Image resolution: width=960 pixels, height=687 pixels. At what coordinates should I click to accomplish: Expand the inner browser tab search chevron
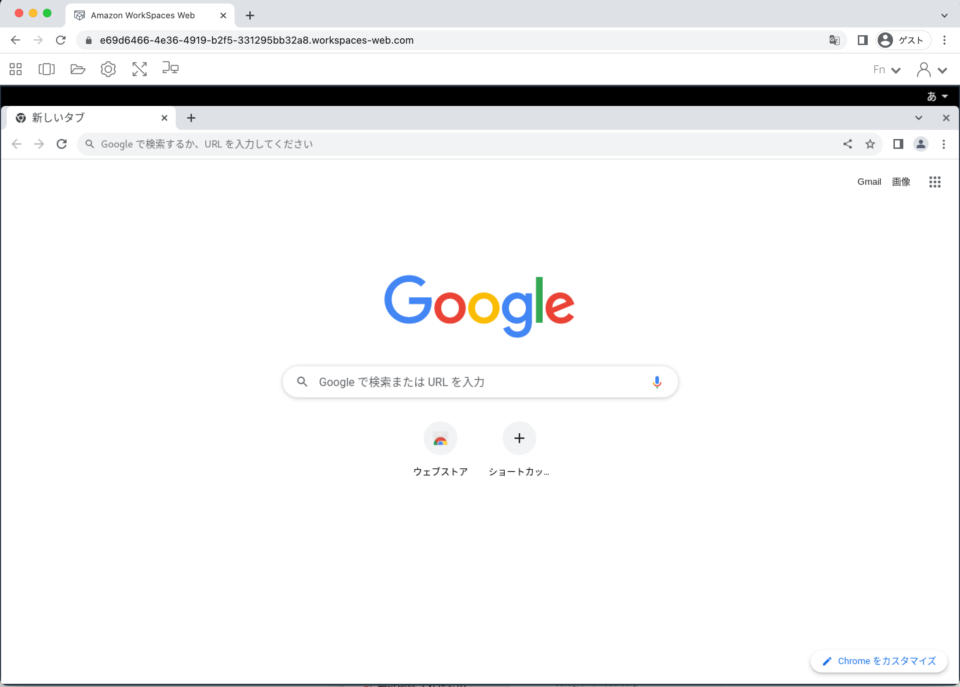(918, 118)
